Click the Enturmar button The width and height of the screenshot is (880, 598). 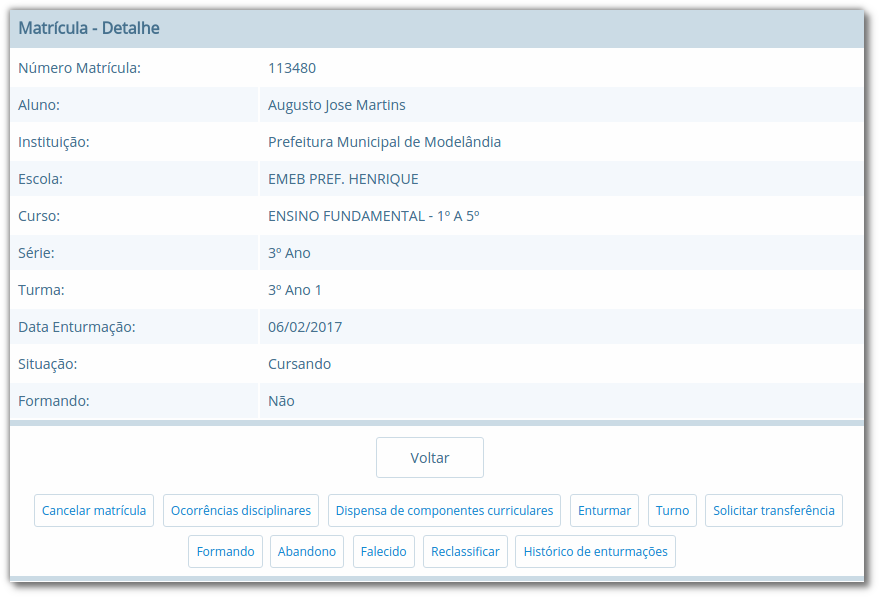coord(604,510)
